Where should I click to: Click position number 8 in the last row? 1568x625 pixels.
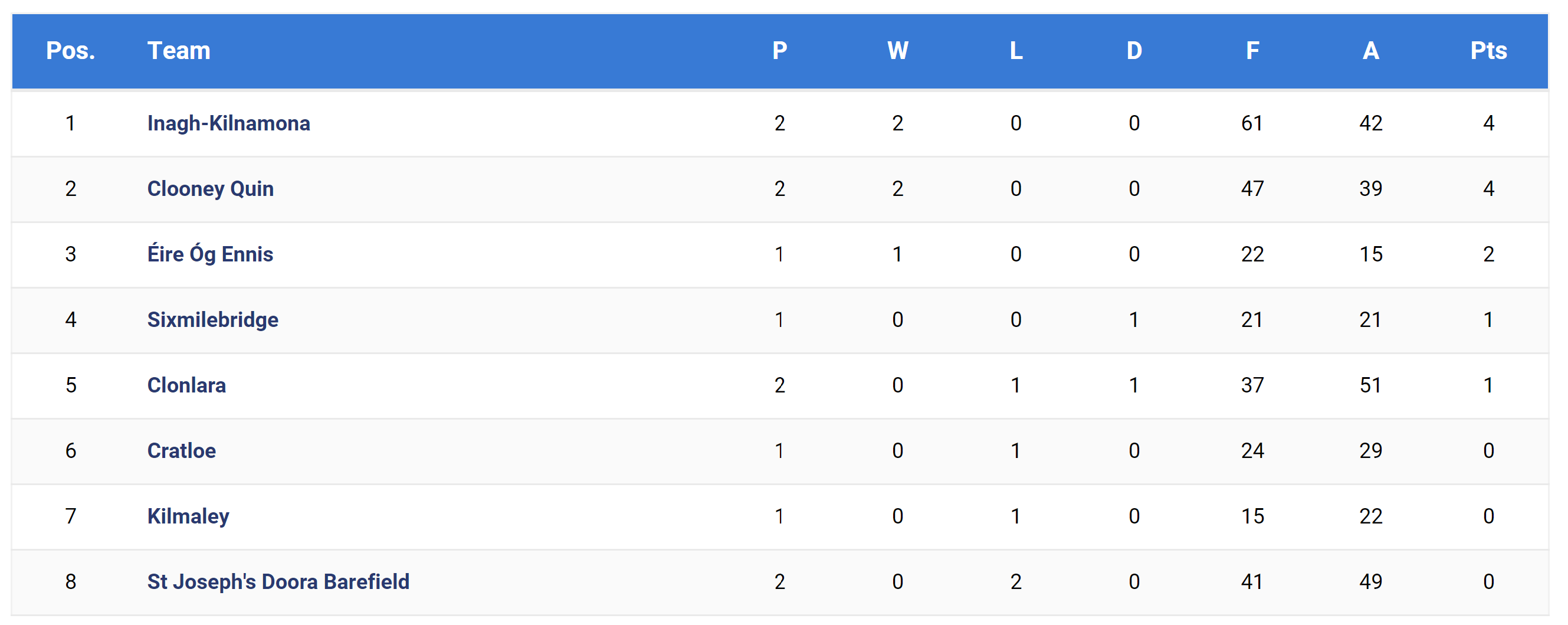(71, 582)
